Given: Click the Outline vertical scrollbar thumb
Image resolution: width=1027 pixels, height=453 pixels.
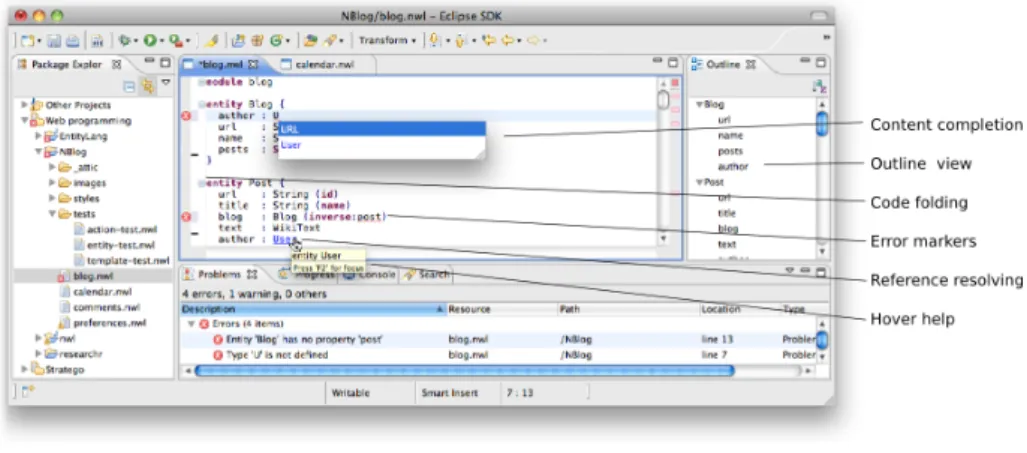Looking at the screenshot, I should [x=822, y=122].
